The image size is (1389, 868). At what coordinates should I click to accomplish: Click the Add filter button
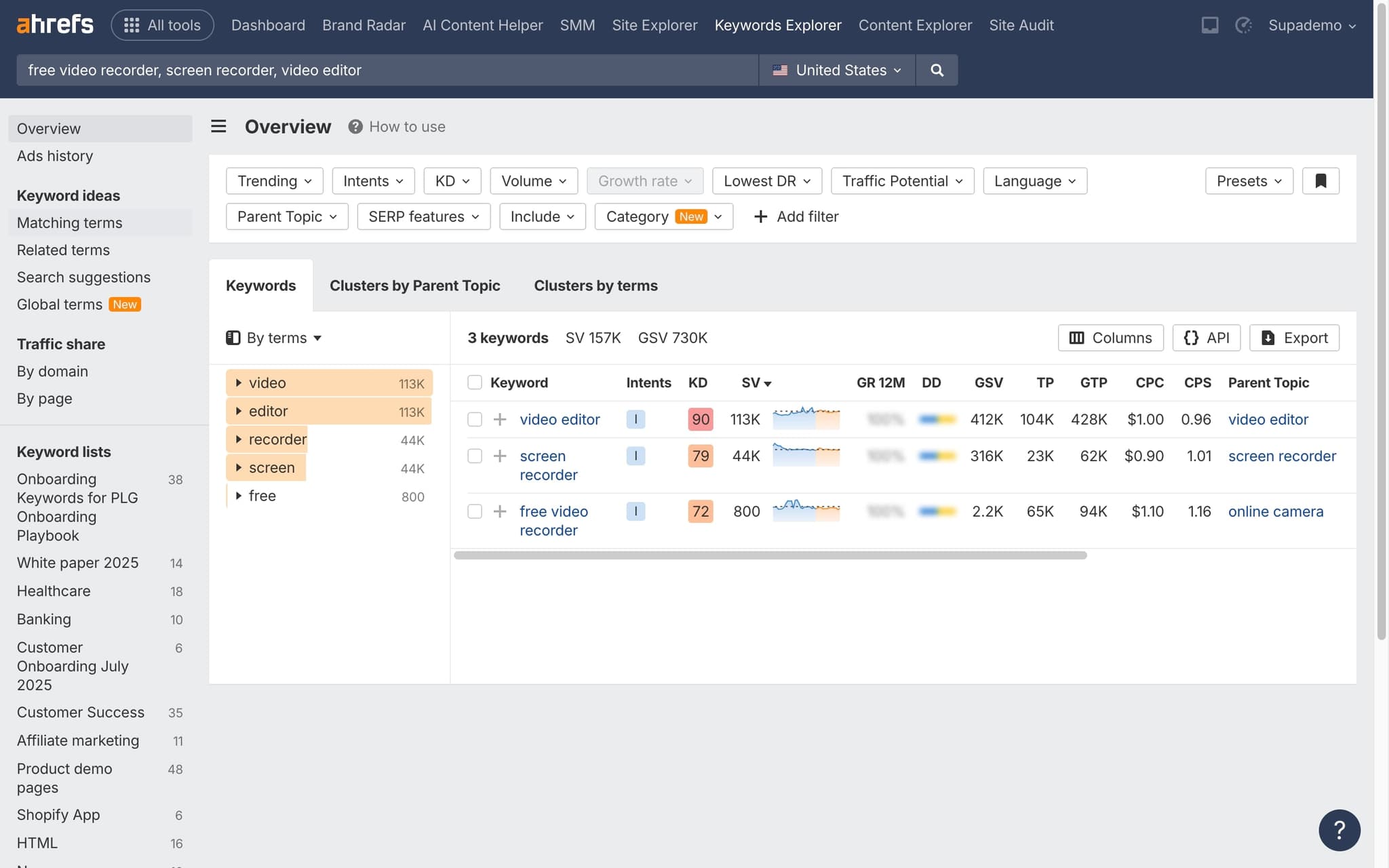[796, 216]
